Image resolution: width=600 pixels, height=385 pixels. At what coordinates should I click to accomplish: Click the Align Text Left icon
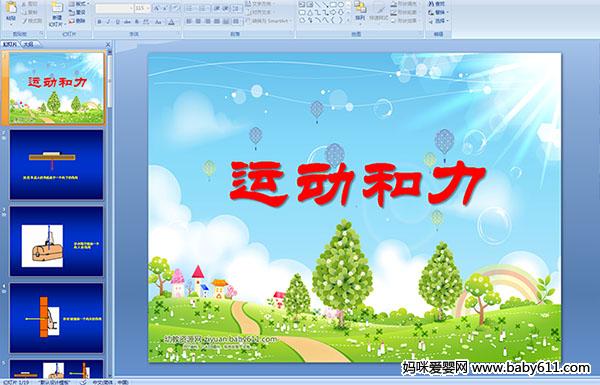[189, 21]
